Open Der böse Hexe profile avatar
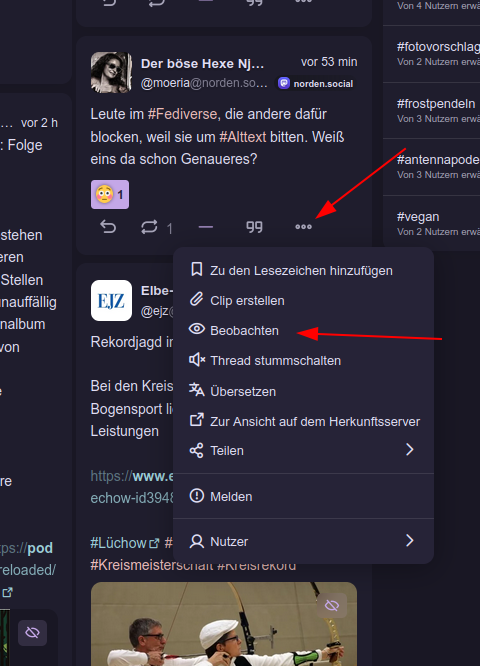This screenshot has height=666, width=480. tap(111, 72)
